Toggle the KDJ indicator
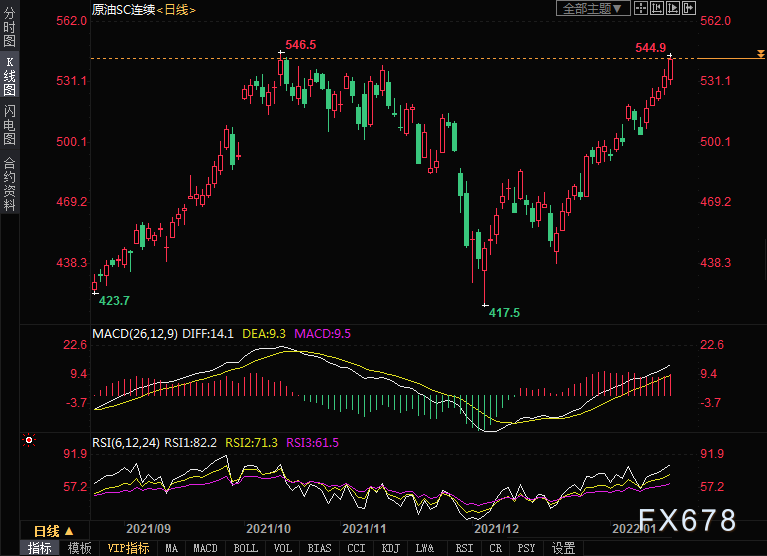The image size is (767, 556). (x=390, y=548)
